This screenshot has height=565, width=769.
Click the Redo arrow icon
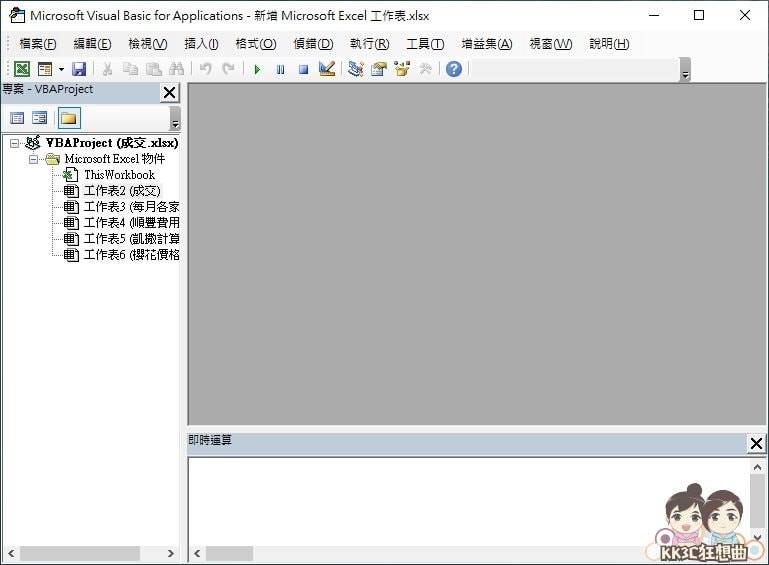(x=228, y=69)
